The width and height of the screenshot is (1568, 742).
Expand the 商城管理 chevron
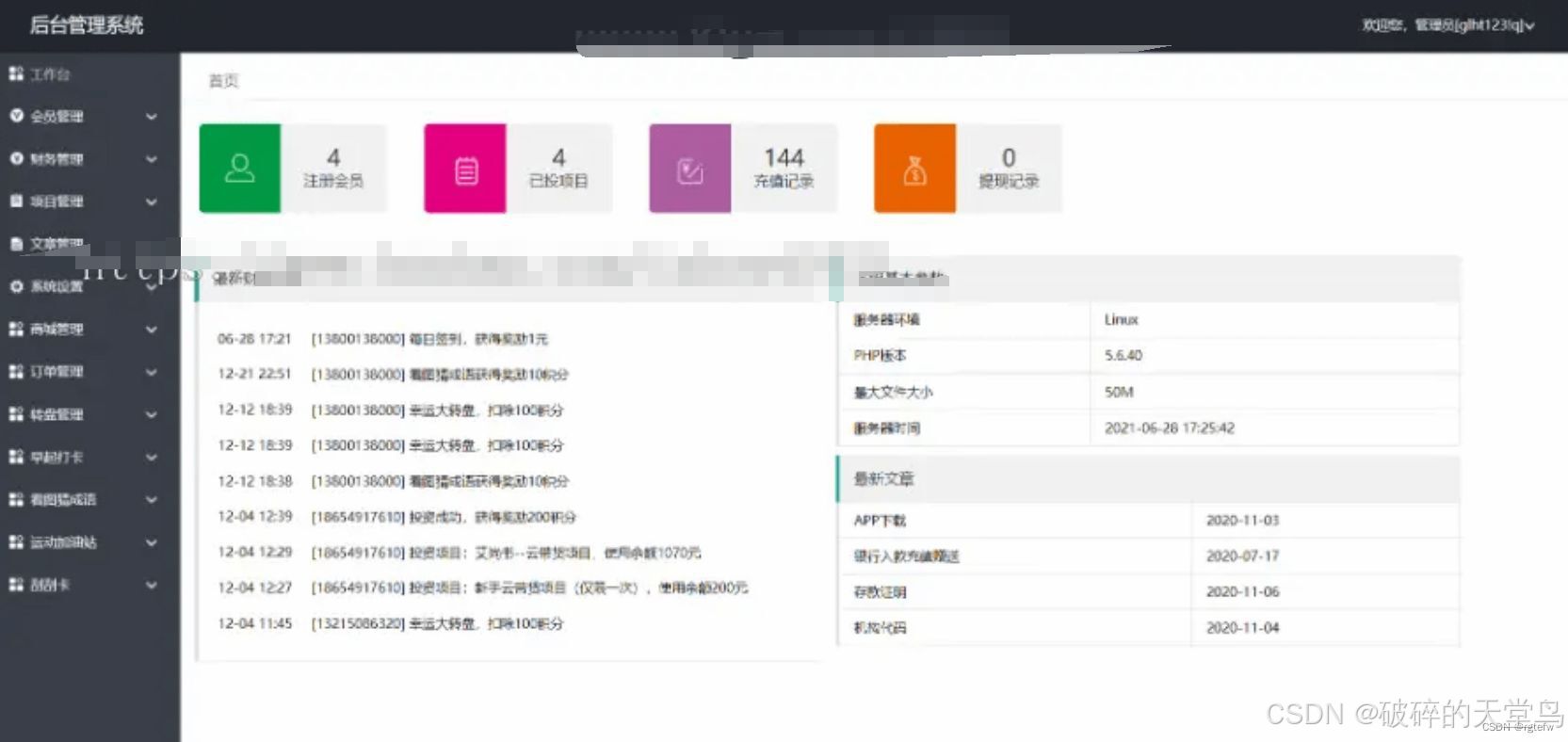(151, 329)
